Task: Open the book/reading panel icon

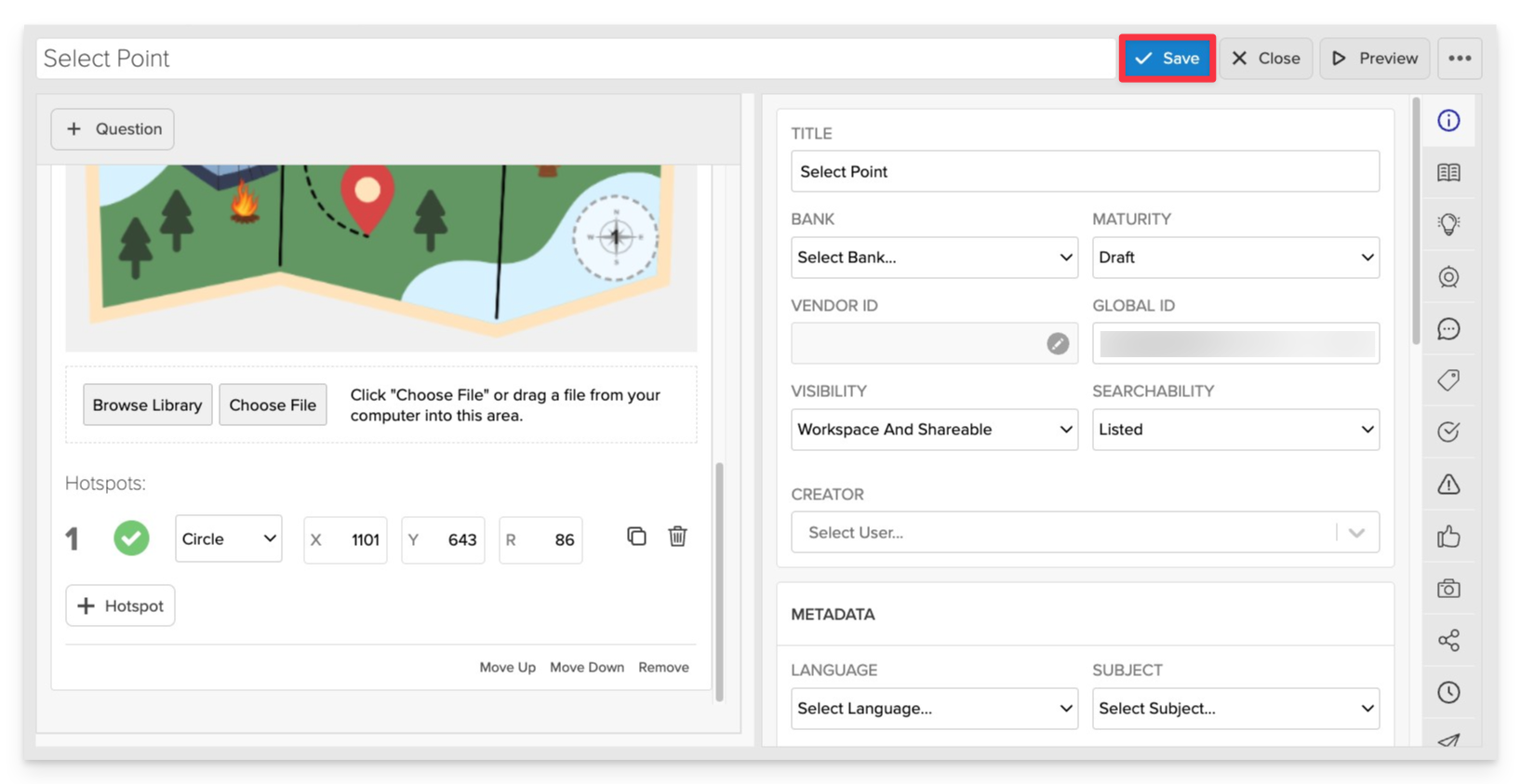Action: point(1448,172)
